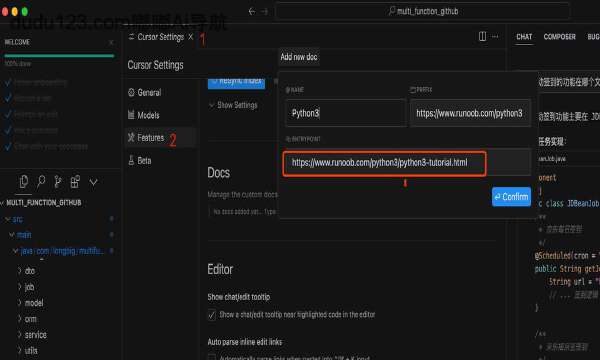The width and height of the screenshot is (600, 360).
Task: Click the split editor icon
Action: (x=482, y=36)
